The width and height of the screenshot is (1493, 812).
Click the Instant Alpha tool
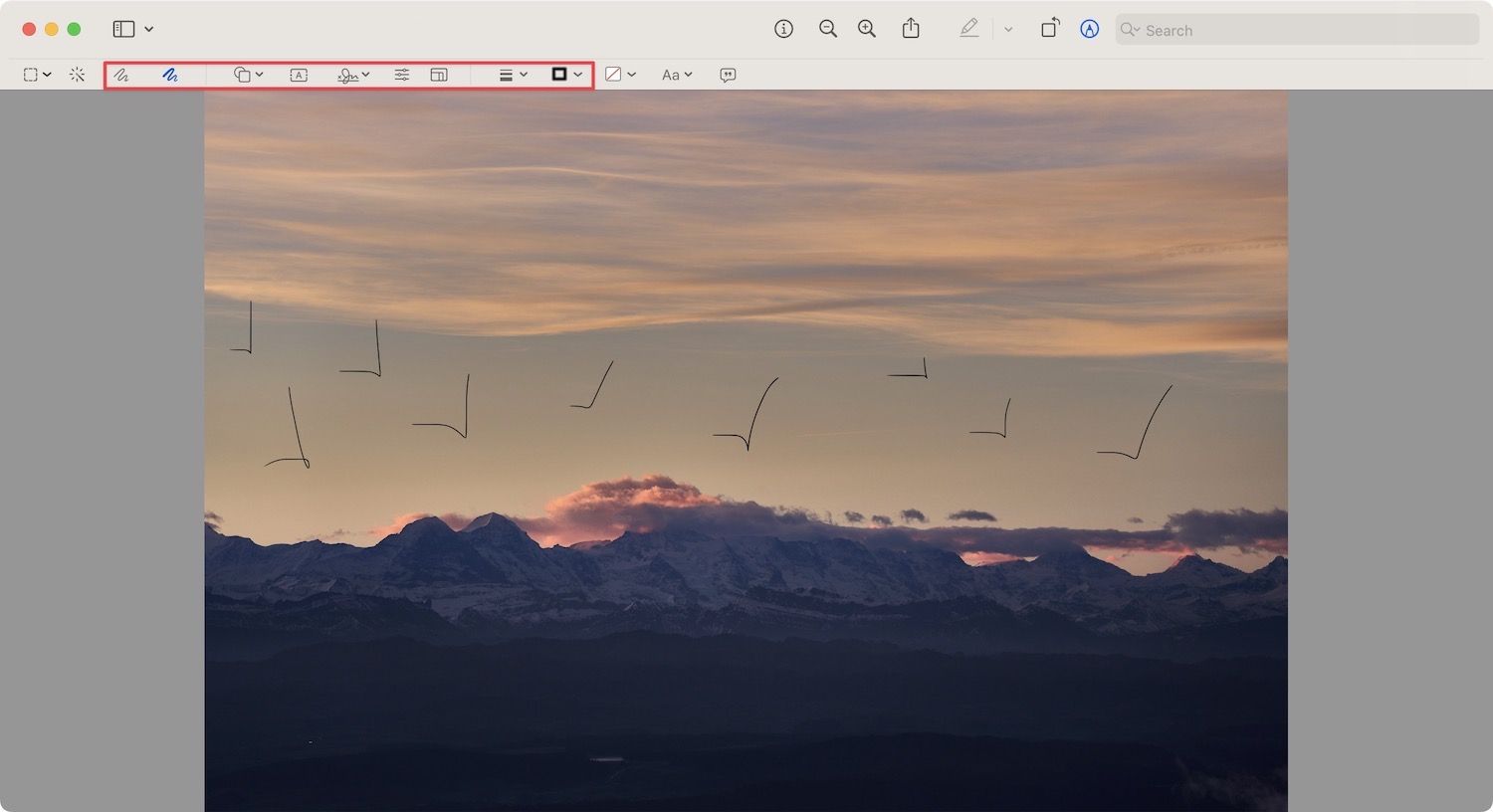[77, 74]
